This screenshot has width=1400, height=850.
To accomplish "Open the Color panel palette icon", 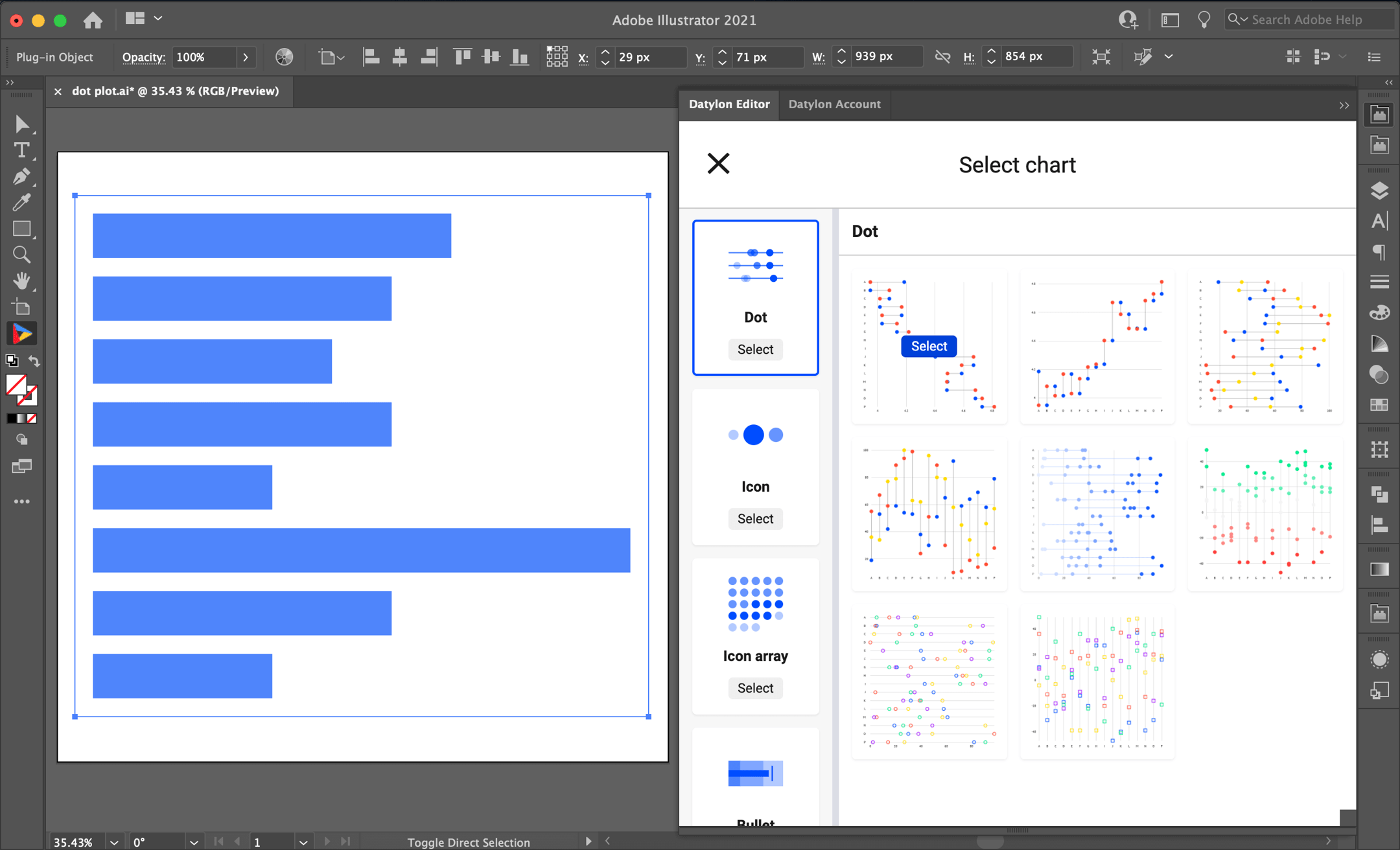I will pyautogui.click(x=1379, y=312).
